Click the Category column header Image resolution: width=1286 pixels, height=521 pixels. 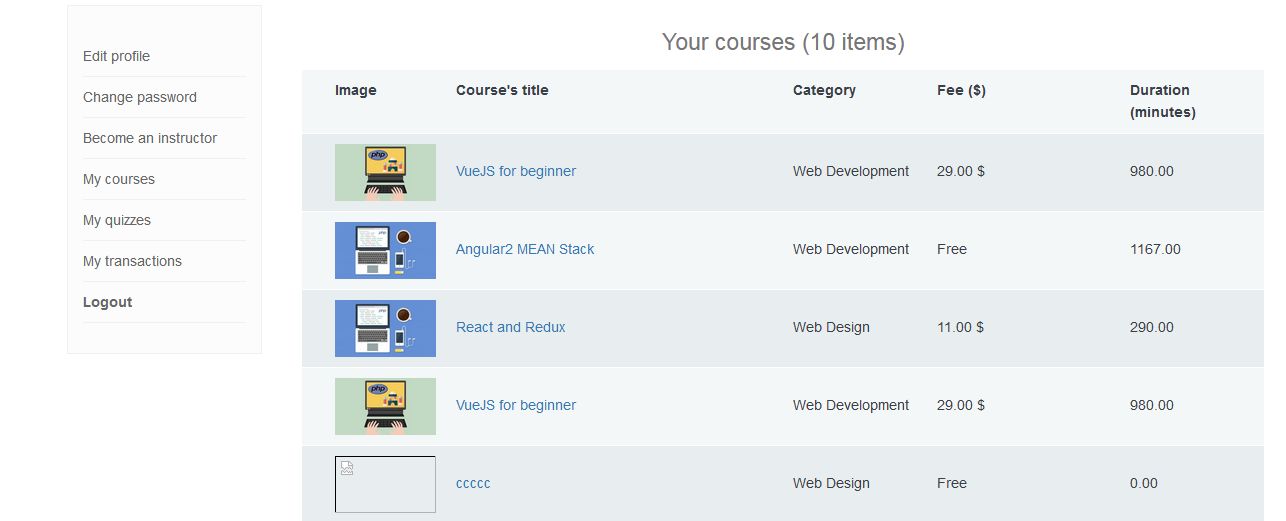pyautogui.click(x=824, y=90)
